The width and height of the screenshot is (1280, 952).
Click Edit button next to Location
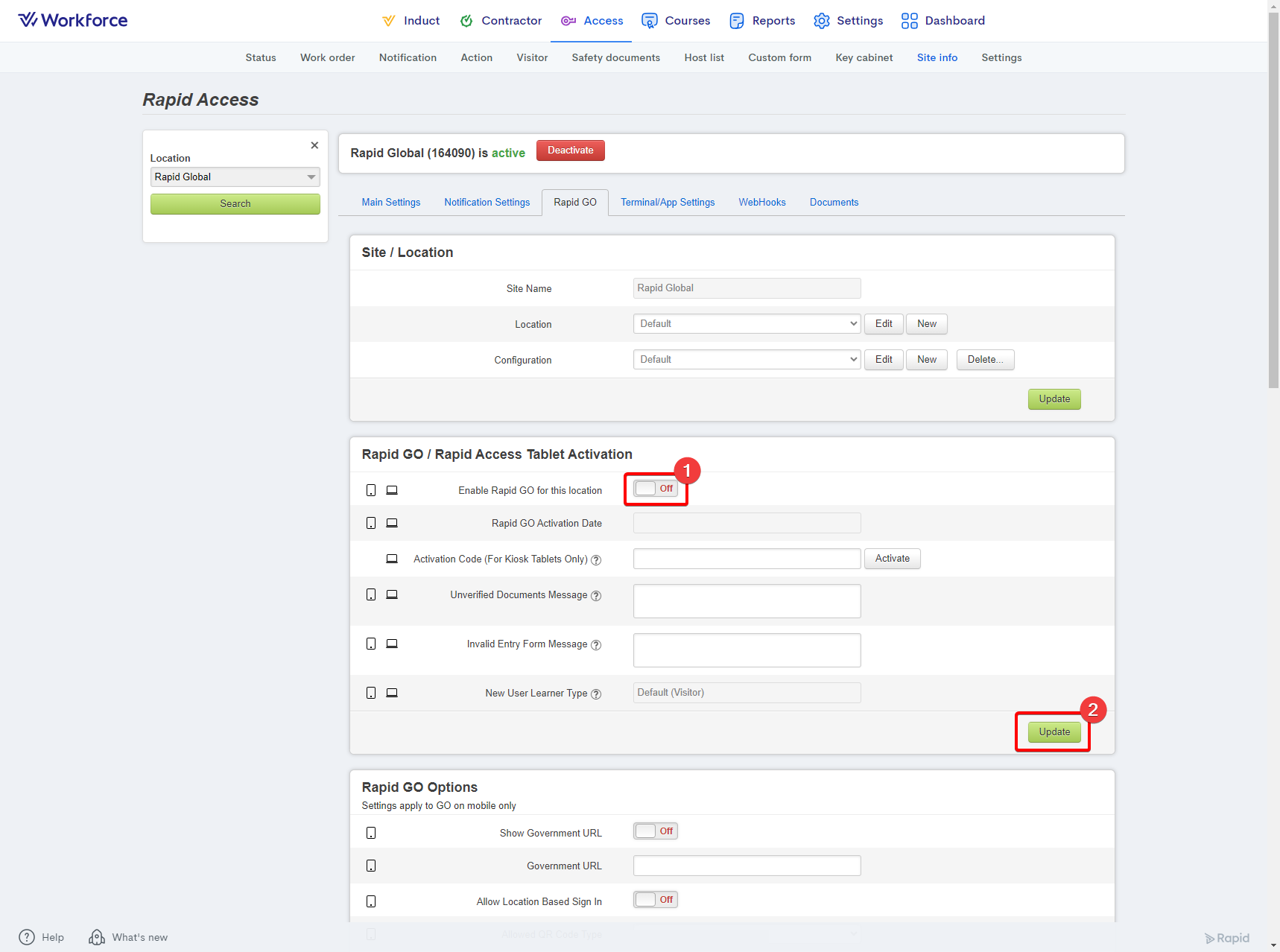(x=884, y=324)
